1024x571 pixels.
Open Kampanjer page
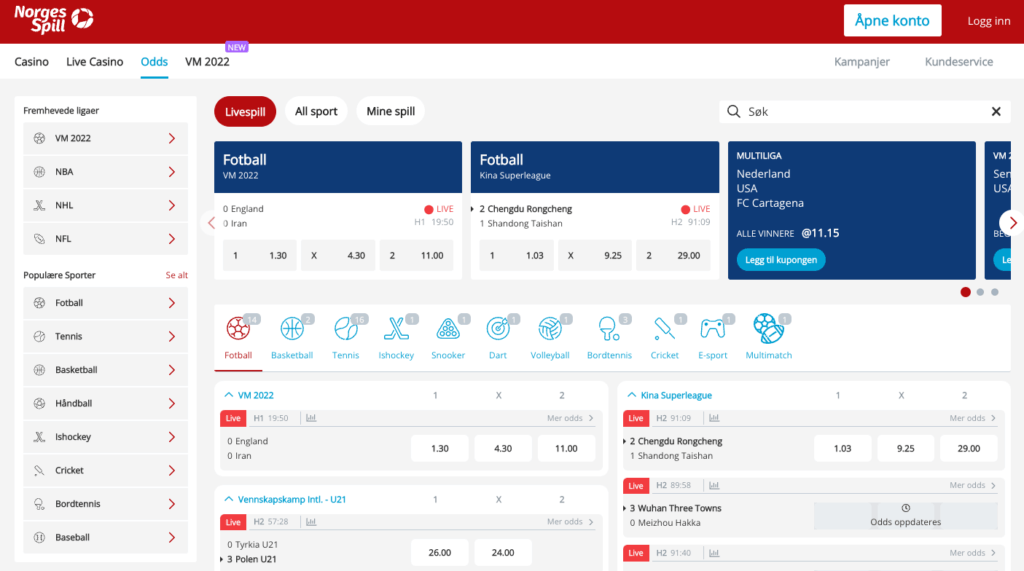coord(861,61)
